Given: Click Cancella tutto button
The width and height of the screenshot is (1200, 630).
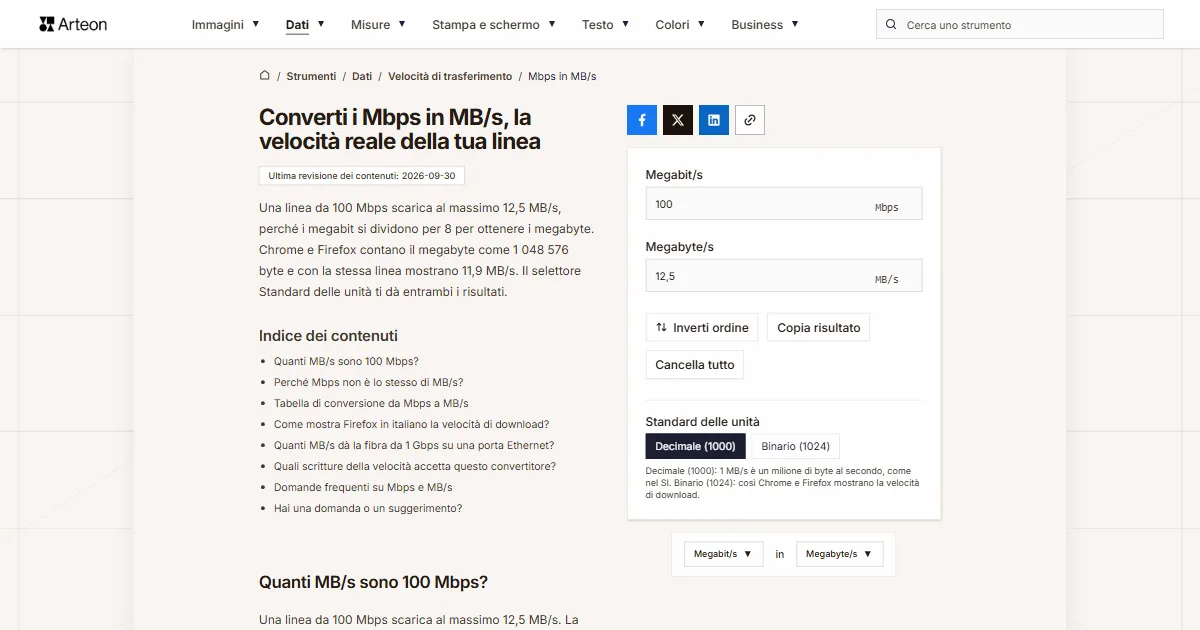Looking at the screenshot, I should click(695, 365).
